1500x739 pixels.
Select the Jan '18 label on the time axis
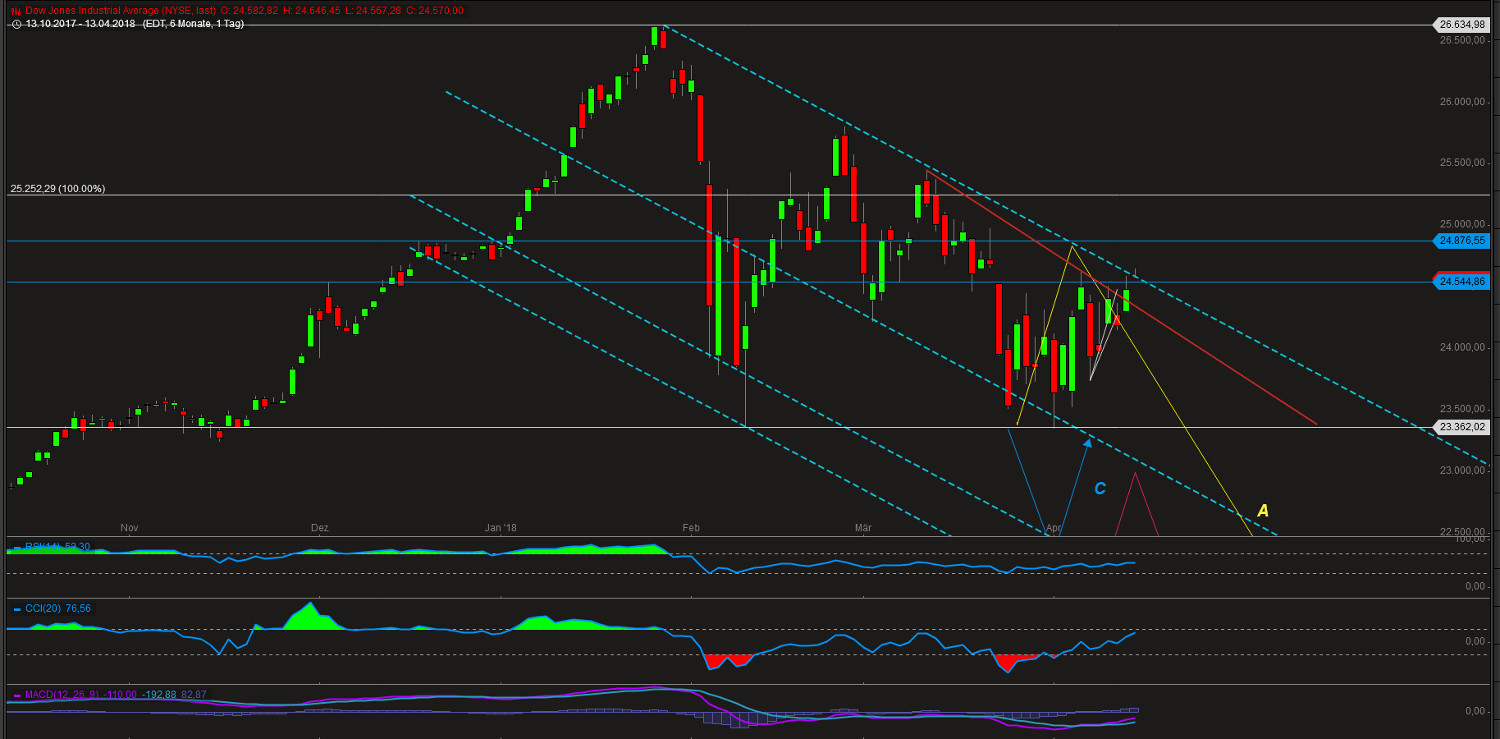point(500,527)
